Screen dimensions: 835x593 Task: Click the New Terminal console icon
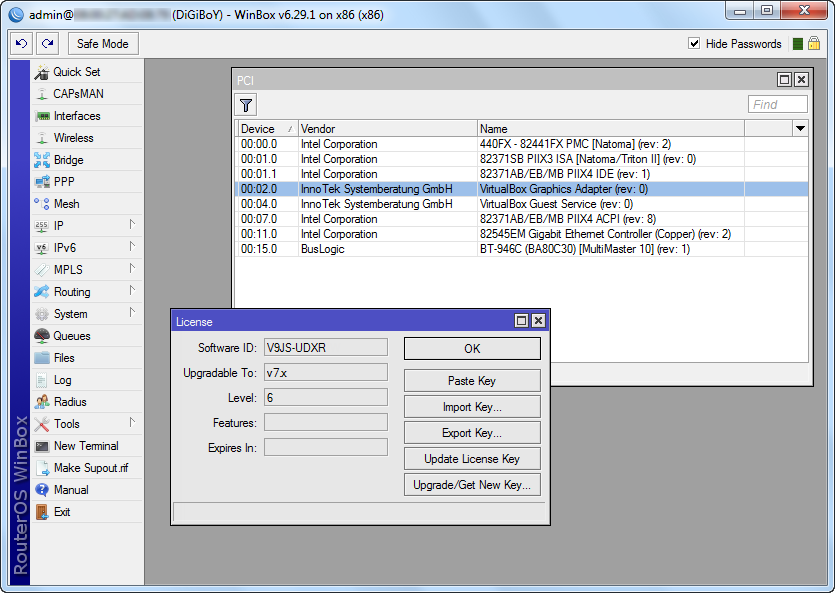pos(42,446)
